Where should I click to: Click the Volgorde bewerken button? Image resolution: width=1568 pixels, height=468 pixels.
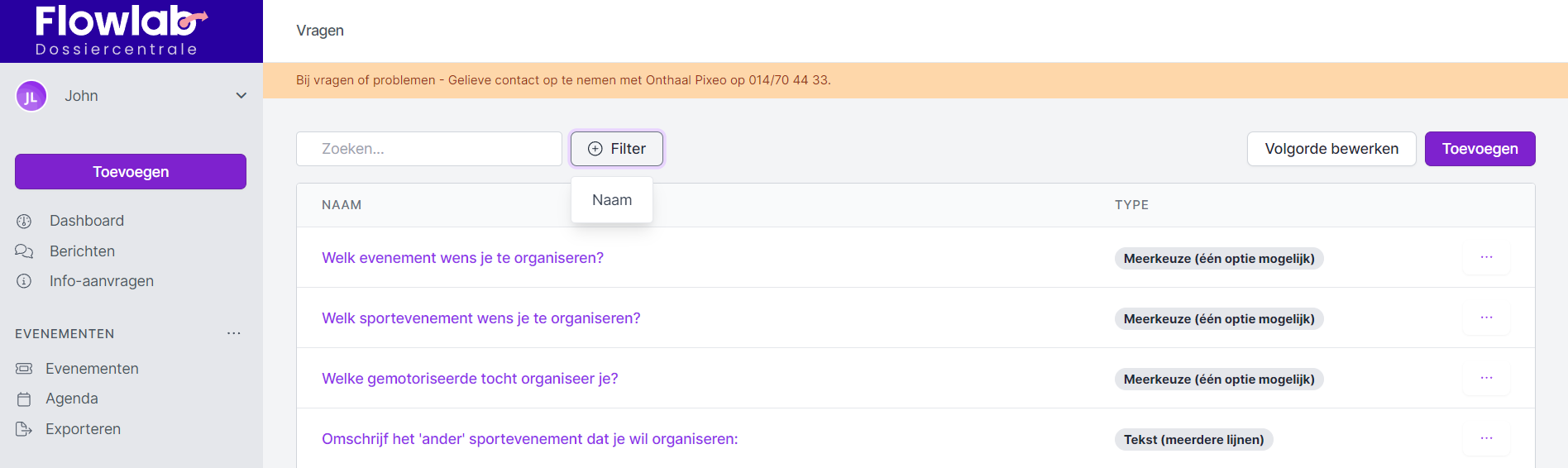click(1331, 149)
